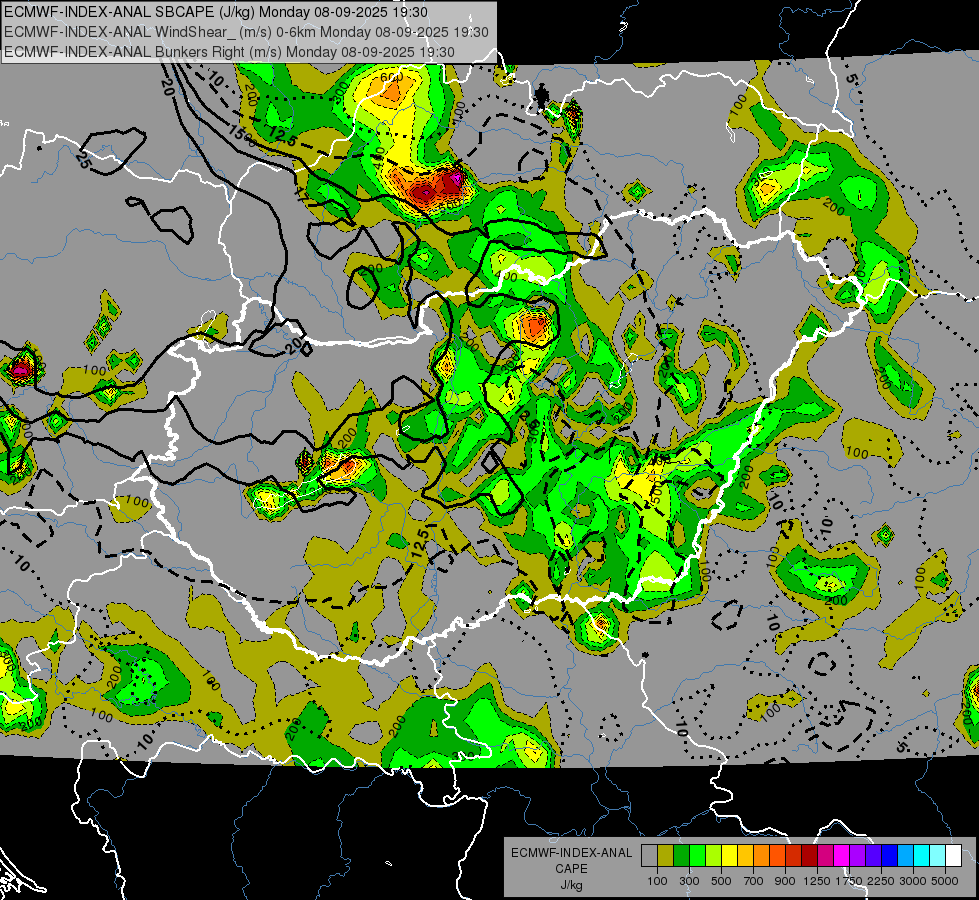Click the olive swatch in CAPE legend
This screenshot has width=979, height=900.
(666, 856)
